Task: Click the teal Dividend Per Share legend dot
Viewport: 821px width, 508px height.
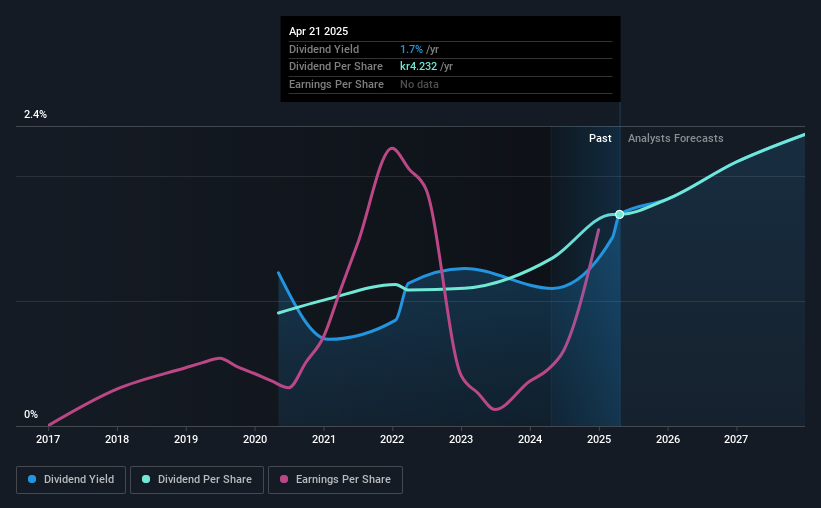Action: 146,479
